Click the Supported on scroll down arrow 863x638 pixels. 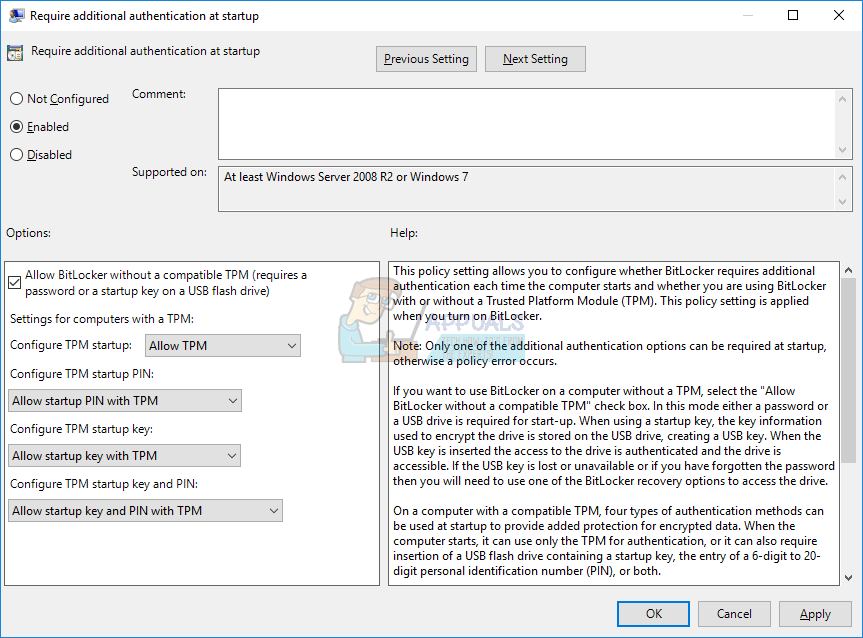842,202
